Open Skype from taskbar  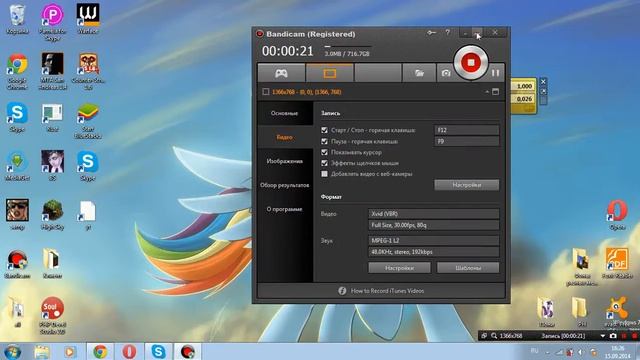coord(158,351)
